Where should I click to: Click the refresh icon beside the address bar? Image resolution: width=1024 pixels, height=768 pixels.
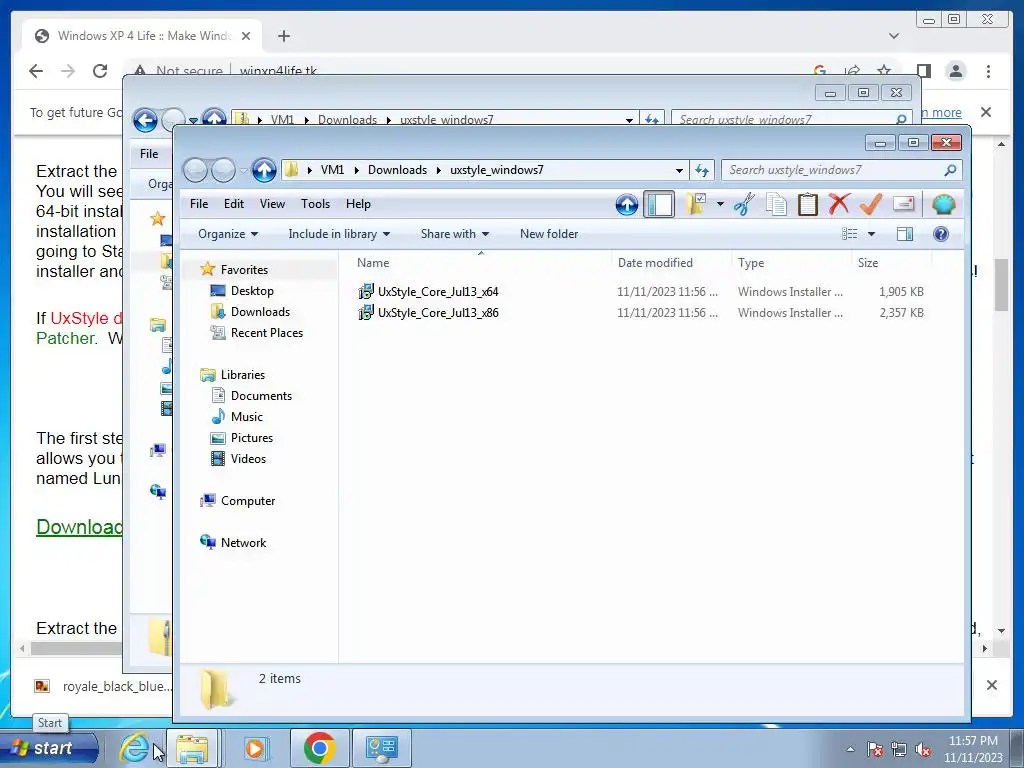pyautogui.click(x=702, y=170)
